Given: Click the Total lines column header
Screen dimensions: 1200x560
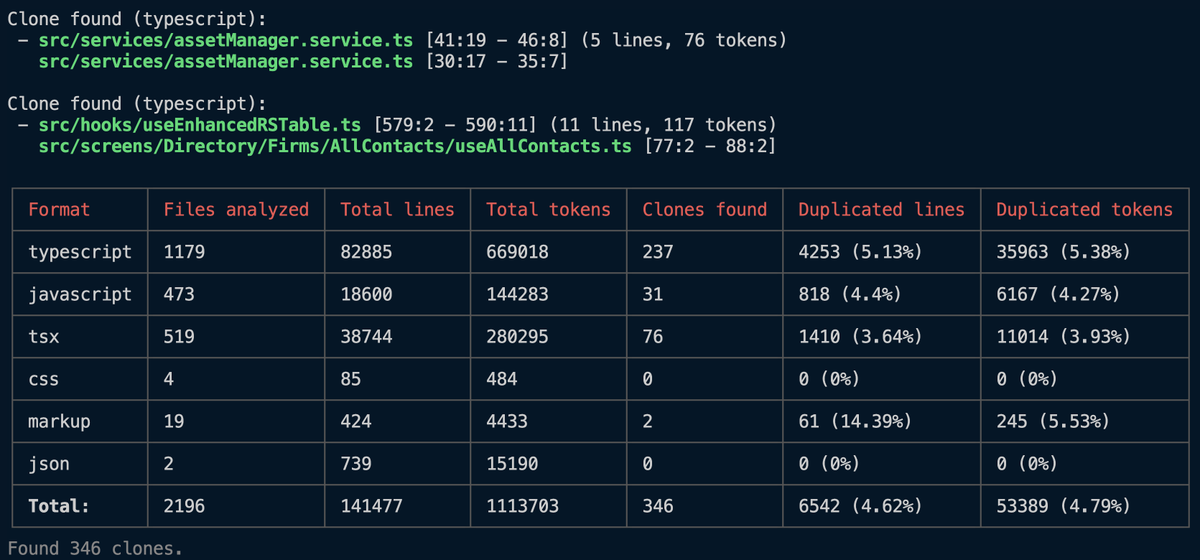Looking at the screenshot, I should tap(397, 209).
